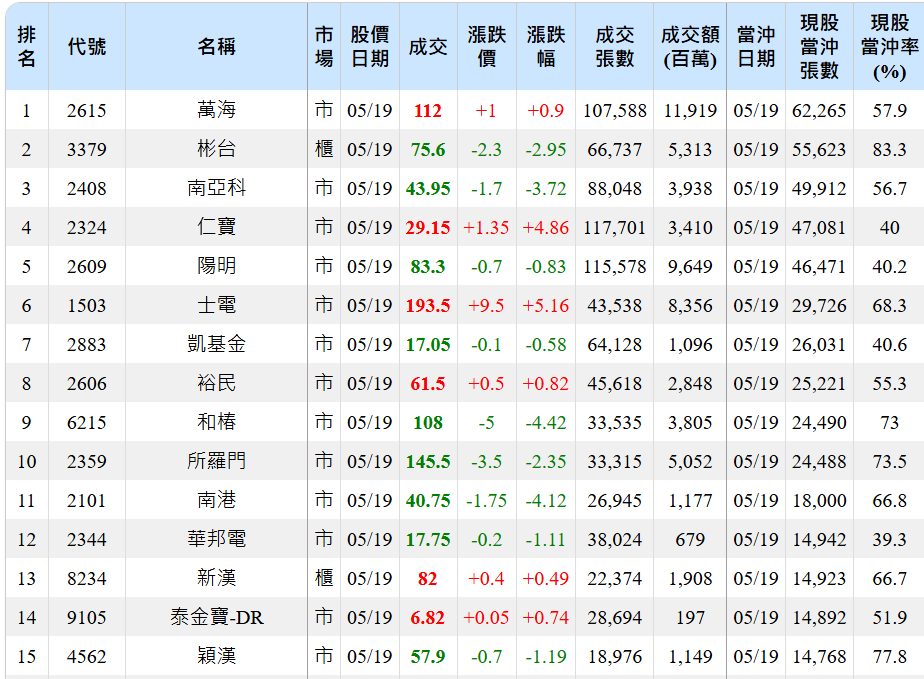Open stock code 2883
This screenshot has width=924, height=679.
pos(87,344)
